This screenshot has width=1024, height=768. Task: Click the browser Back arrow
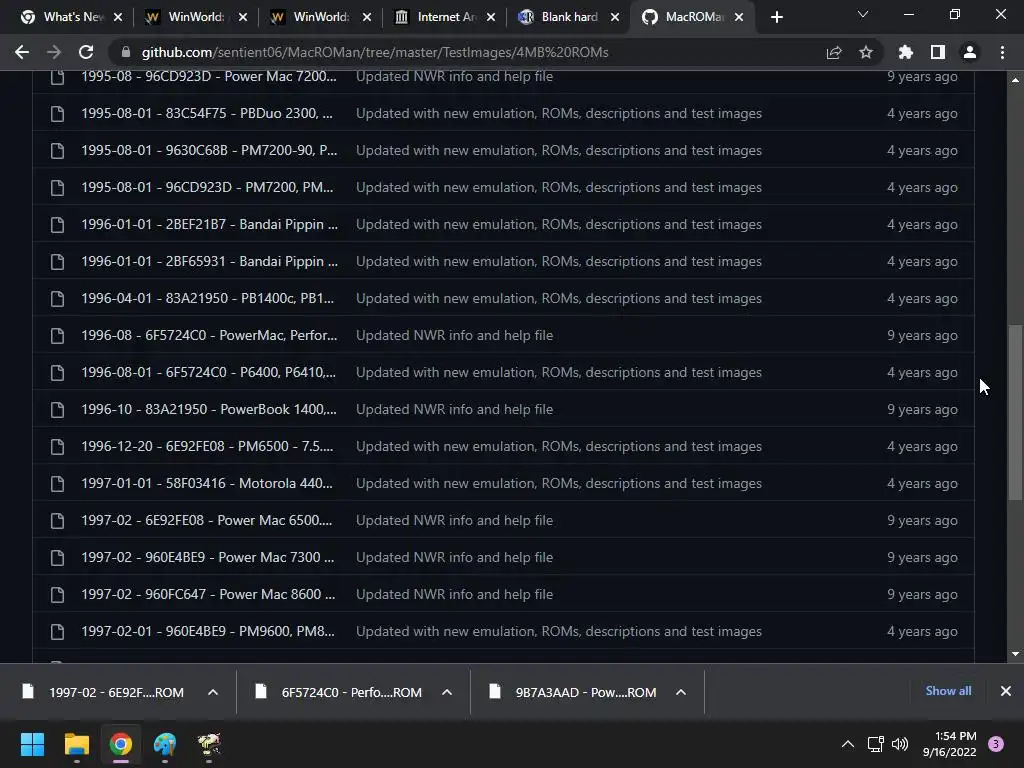pyautogui.click(x=22, y=52)
